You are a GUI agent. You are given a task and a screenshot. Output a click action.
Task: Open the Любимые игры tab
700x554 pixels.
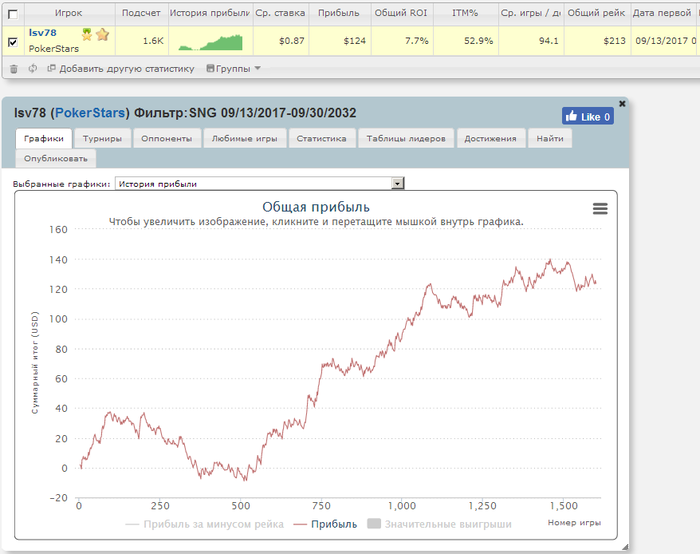244,139
